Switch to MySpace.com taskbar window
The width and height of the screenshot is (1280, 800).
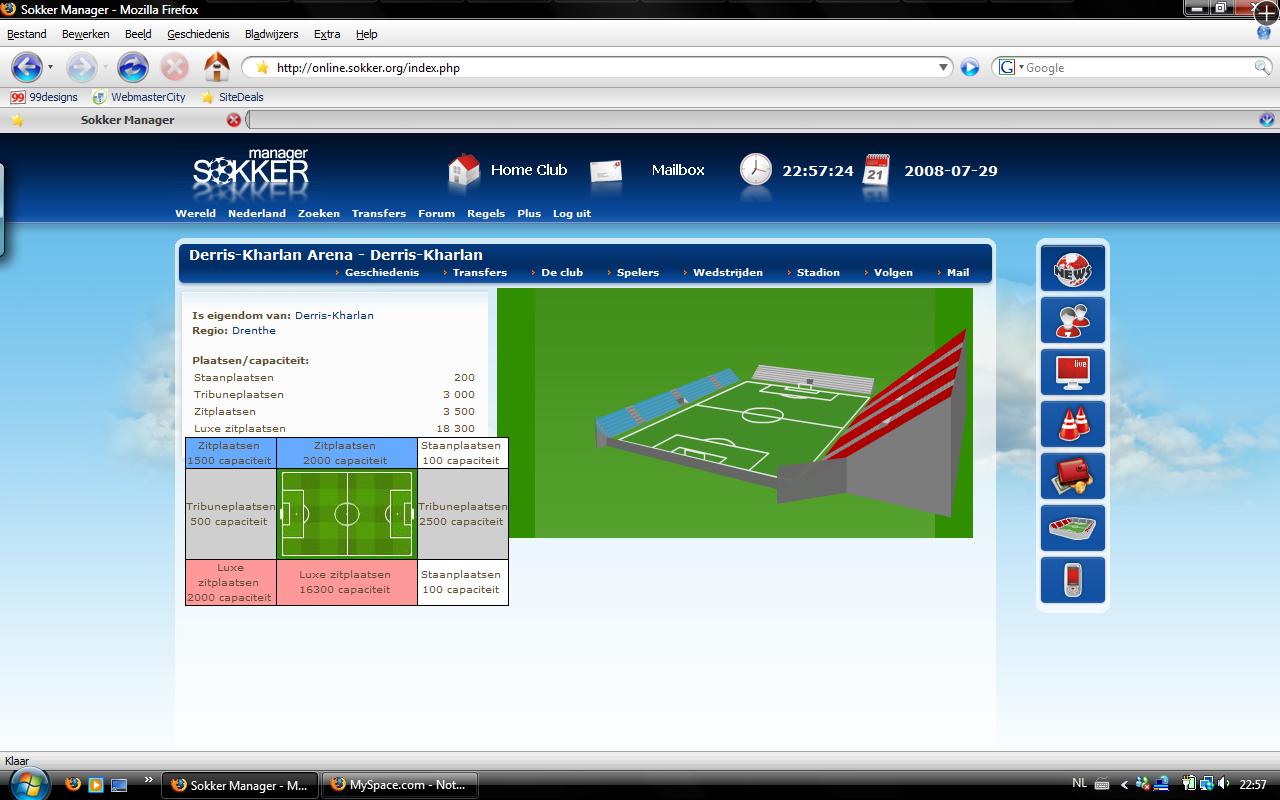(399, 785)
